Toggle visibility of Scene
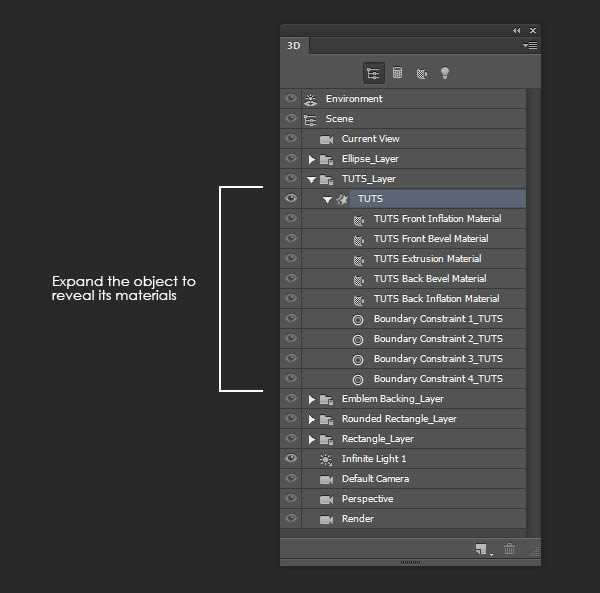The height and width of the screenshot is (593, 600). pos(291,118)
